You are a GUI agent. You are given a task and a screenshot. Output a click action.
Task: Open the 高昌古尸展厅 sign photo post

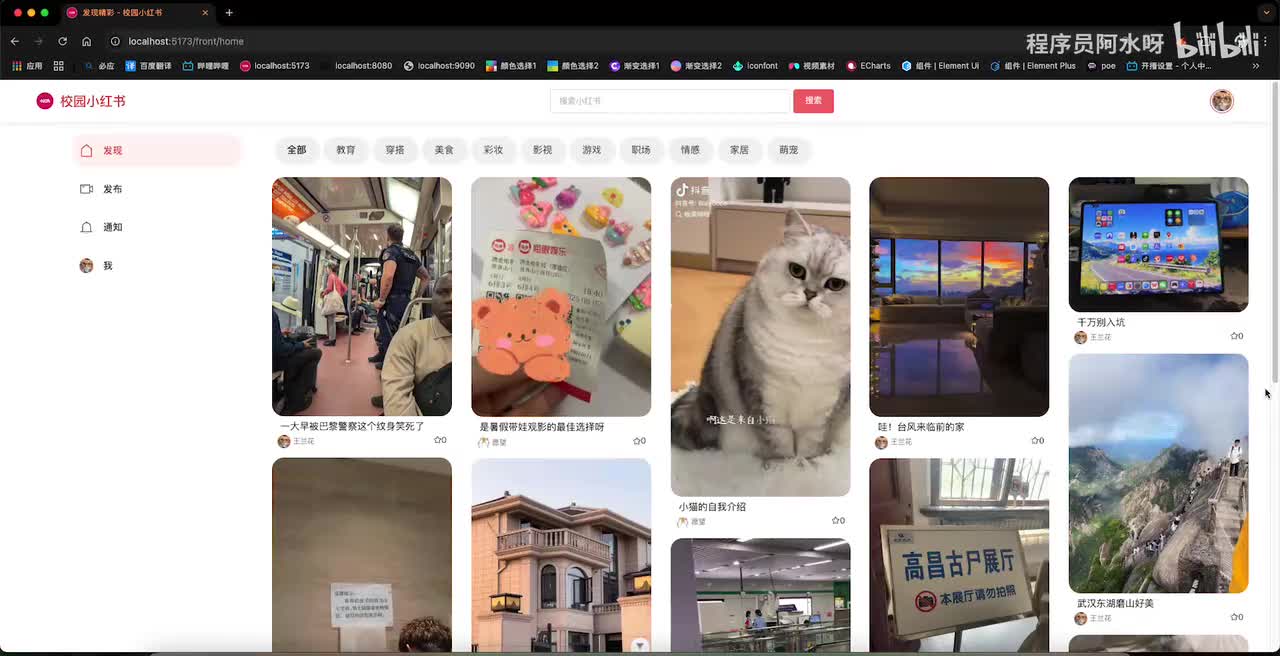pos(959,556)
